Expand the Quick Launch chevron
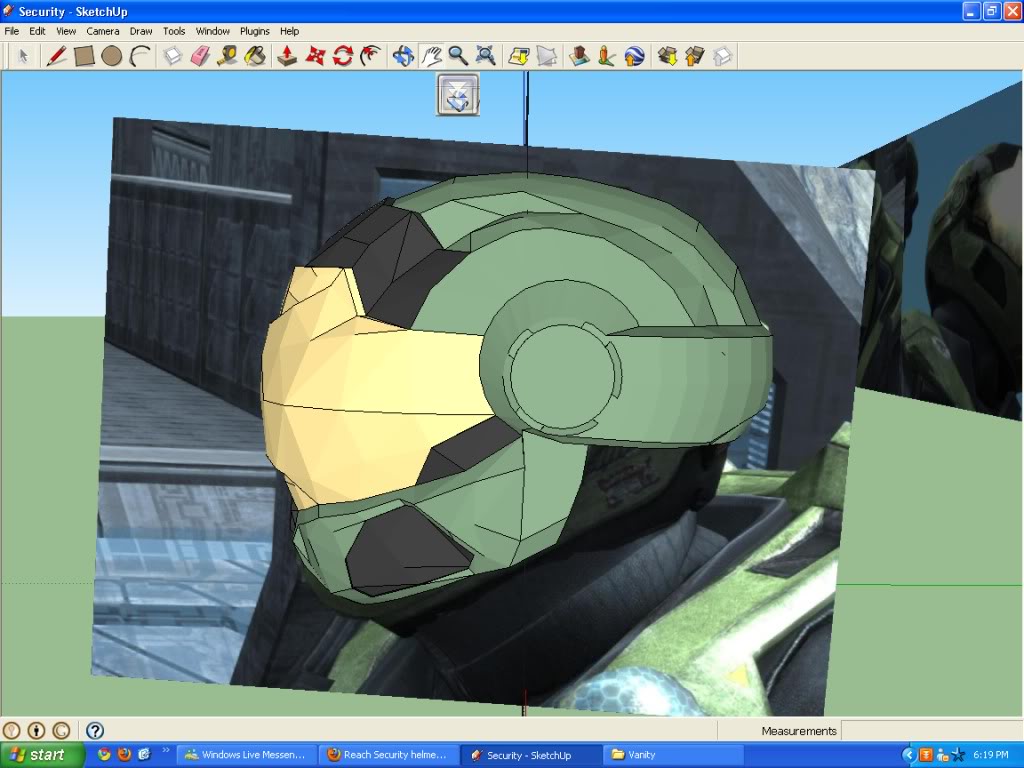This screenshot has height=768, width=1024. pyautogui.click(x=166, y=750)
